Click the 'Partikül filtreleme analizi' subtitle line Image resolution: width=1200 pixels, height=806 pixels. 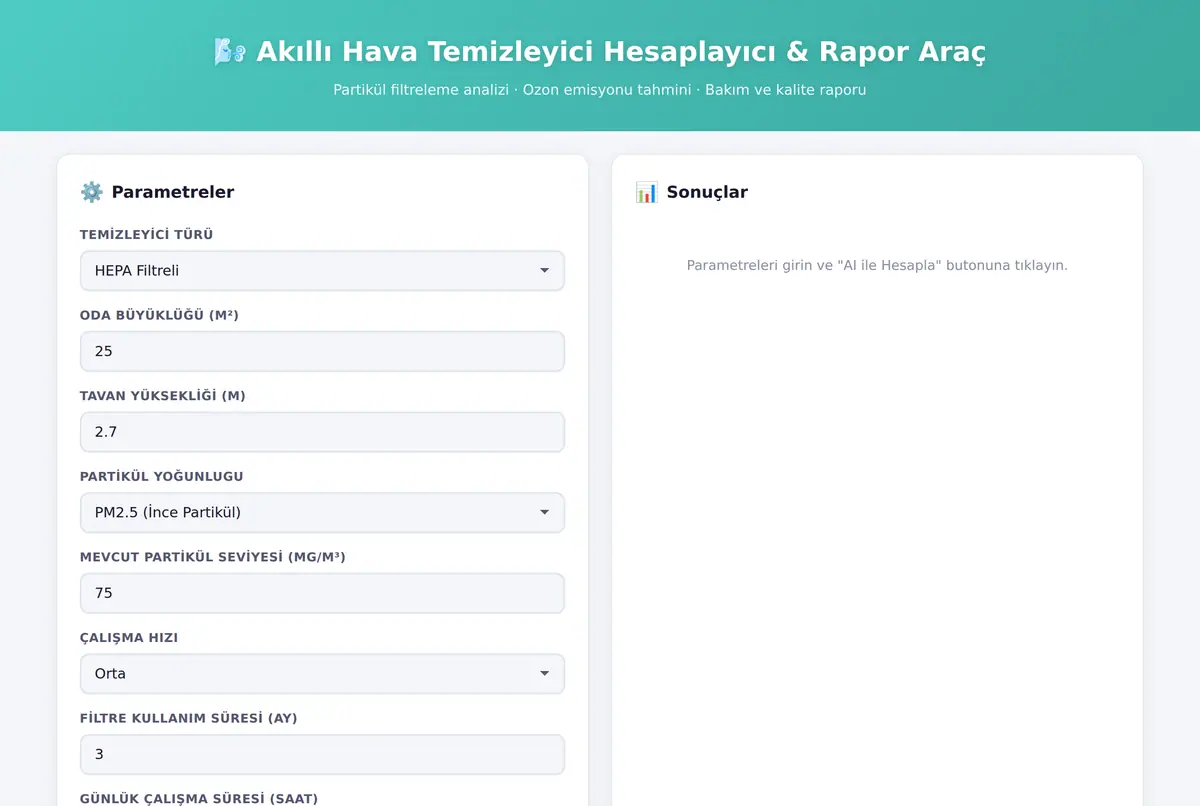pyautogui.click(x=600, y=90)
